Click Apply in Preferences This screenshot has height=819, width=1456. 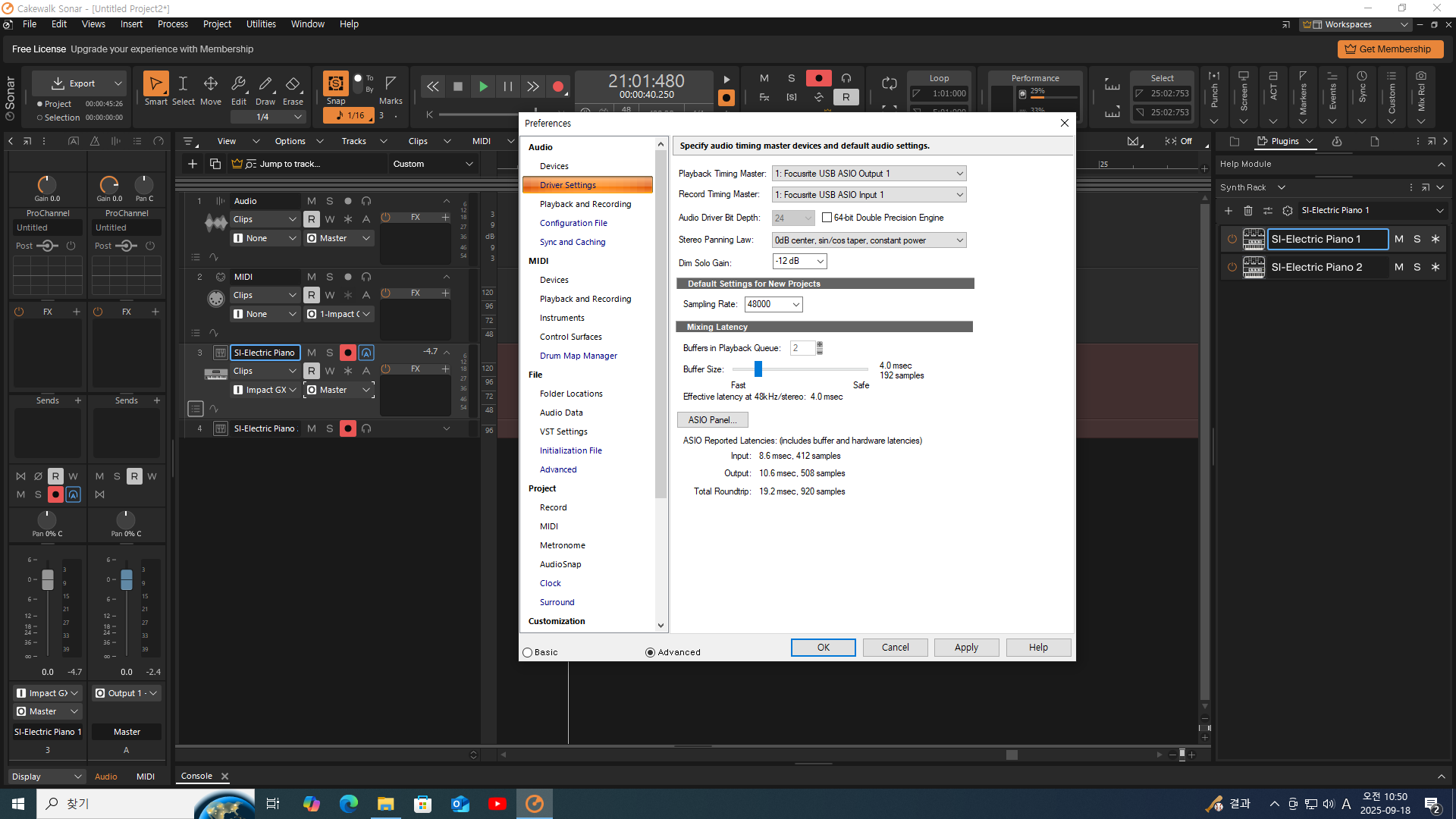pos(966,648)
